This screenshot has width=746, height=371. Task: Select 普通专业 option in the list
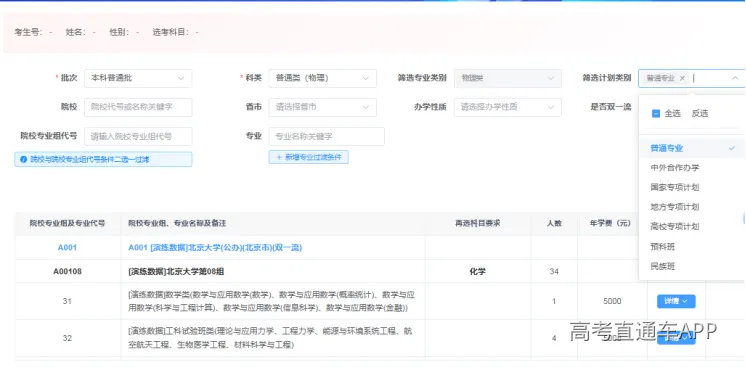[x=692, y=148]
